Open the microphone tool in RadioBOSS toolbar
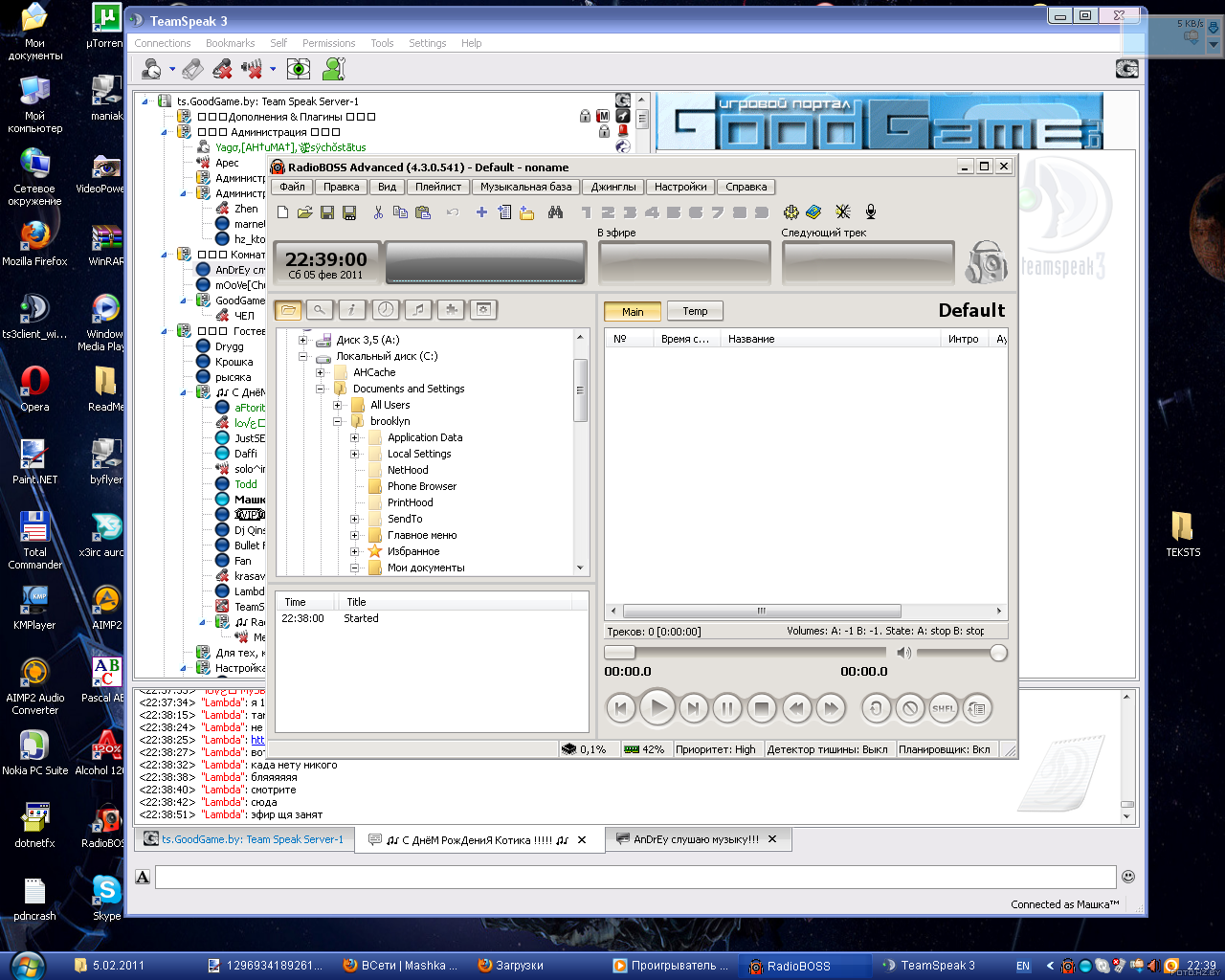The width and height of the screenshot is (1225, 980). [871, 212]
